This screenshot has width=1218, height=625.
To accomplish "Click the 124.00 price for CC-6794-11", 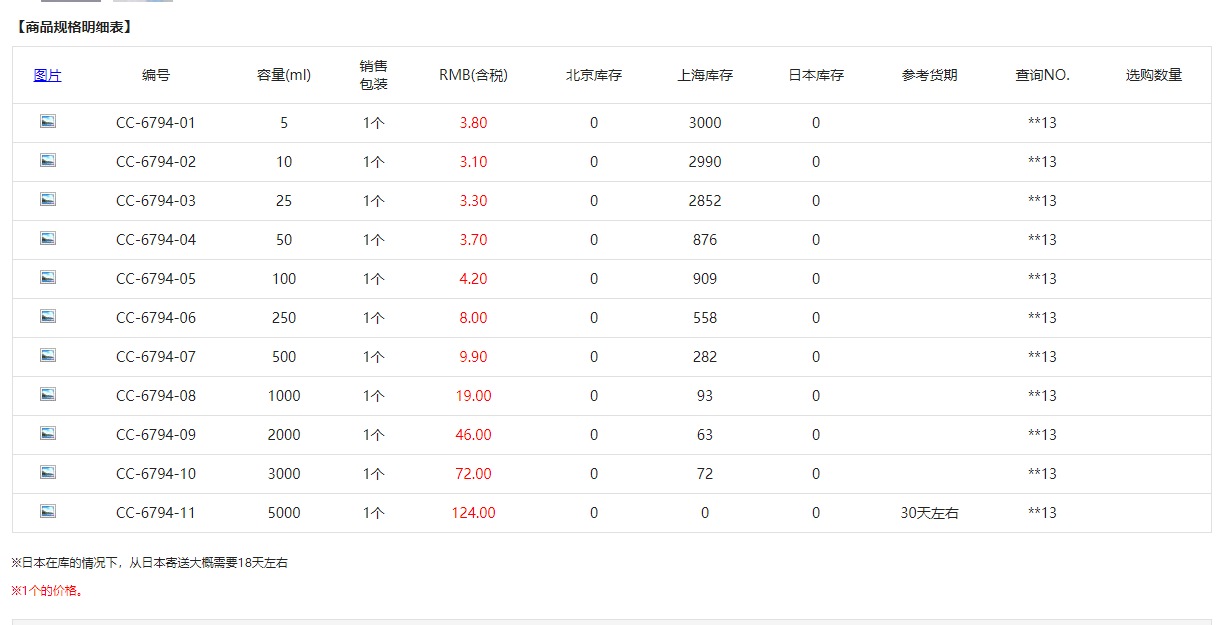I will 473,513.
